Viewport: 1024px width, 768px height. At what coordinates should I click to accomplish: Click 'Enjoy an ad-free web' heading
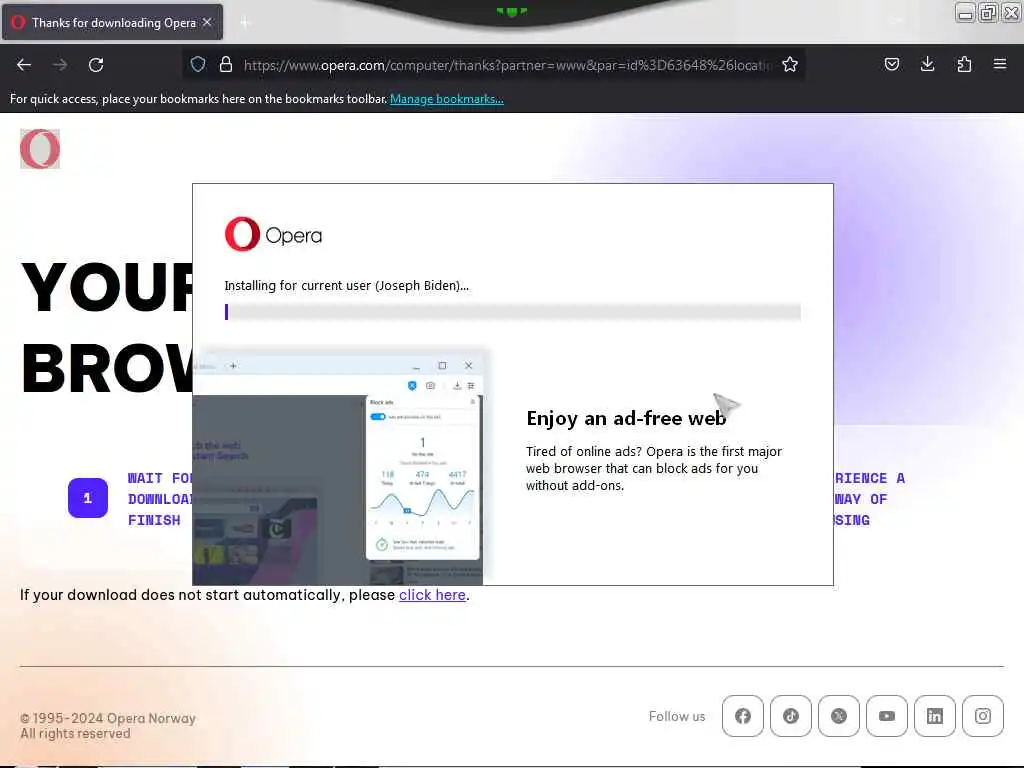(x=626, y=418)
